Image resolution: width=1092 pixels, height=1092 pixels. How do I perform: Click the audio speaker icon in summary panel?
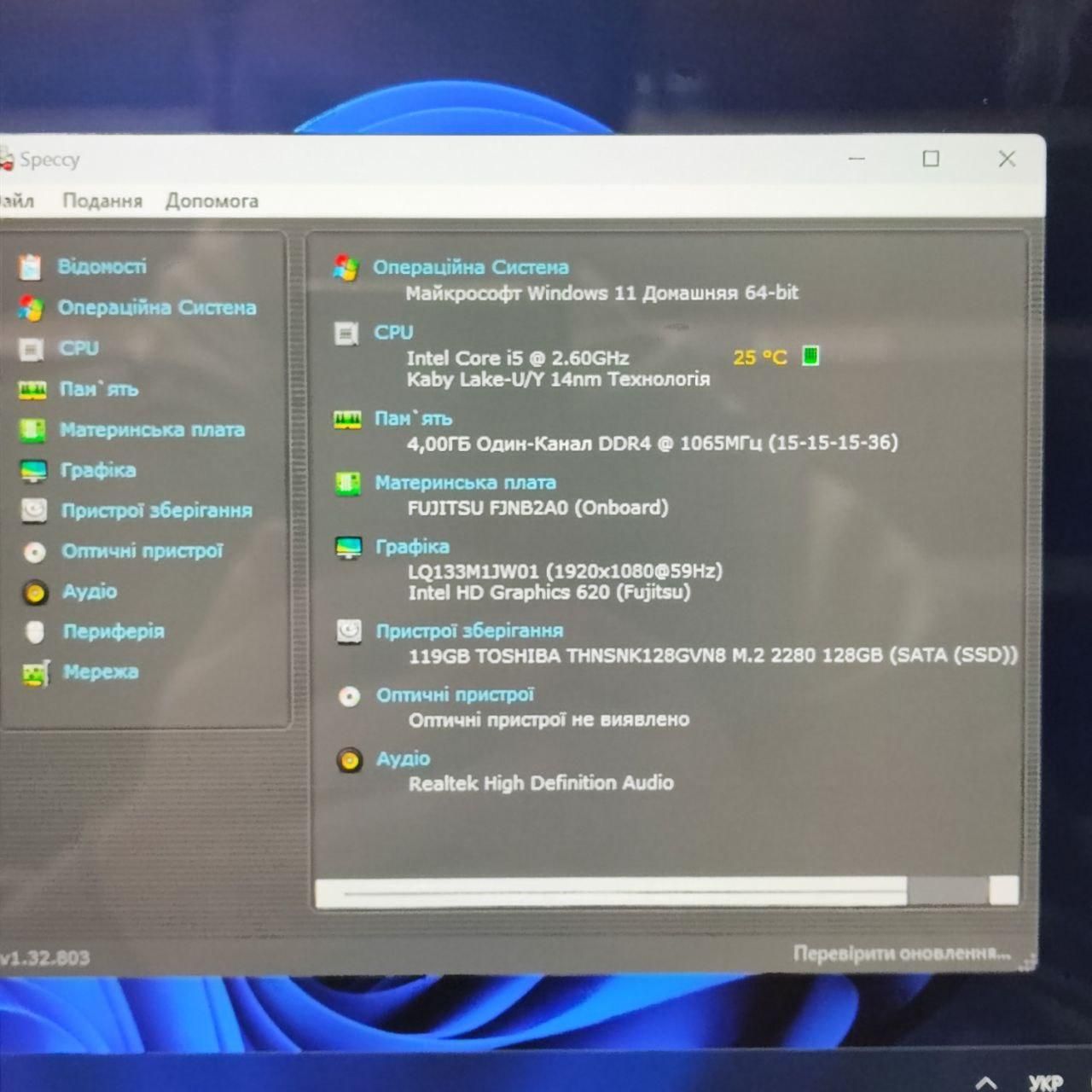tap(350, 760)
